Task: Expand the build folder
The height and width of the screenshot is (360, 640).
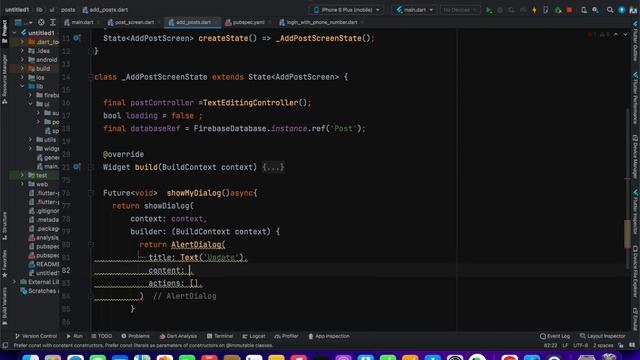Action: [22, 69]
